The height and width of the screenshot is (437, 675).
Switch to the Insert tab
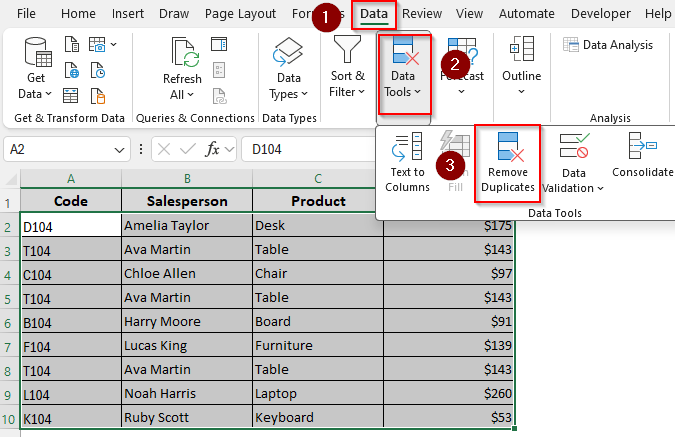click(128, 14)
